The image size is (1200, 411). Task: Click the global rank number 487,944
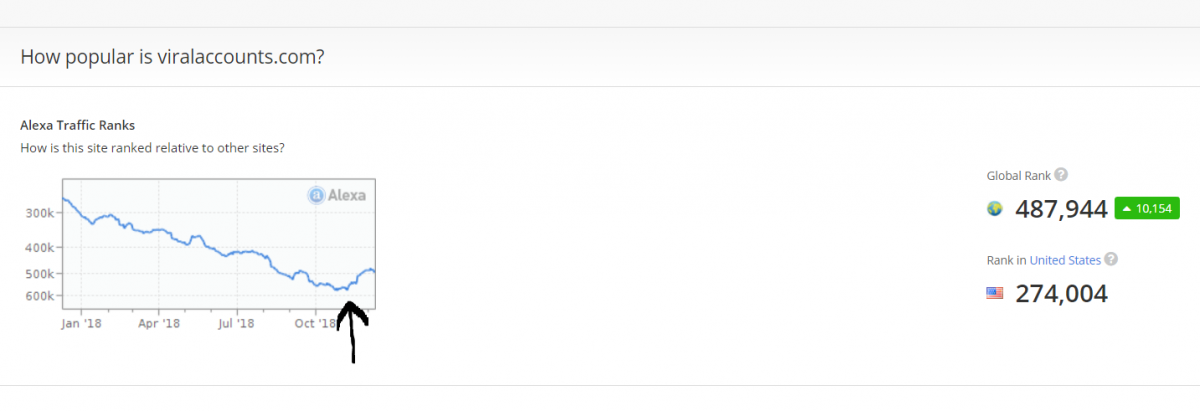1061,209
